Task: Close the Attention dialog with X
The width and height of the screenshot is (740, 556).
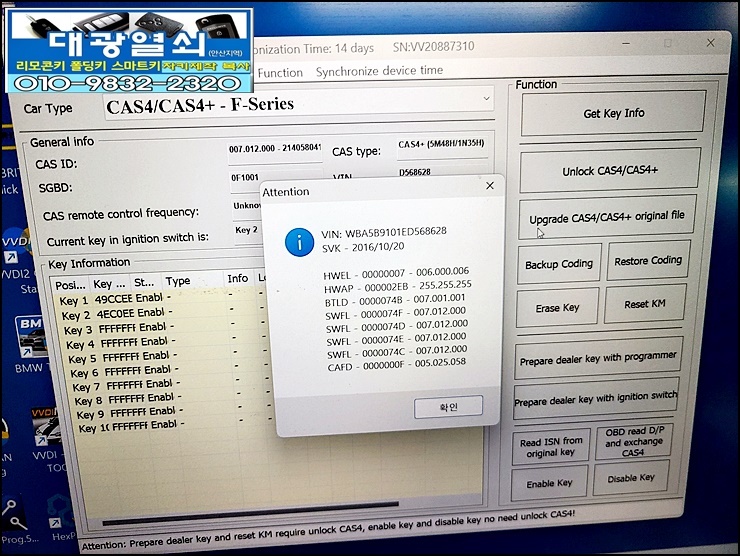Action: pos(490,186)
